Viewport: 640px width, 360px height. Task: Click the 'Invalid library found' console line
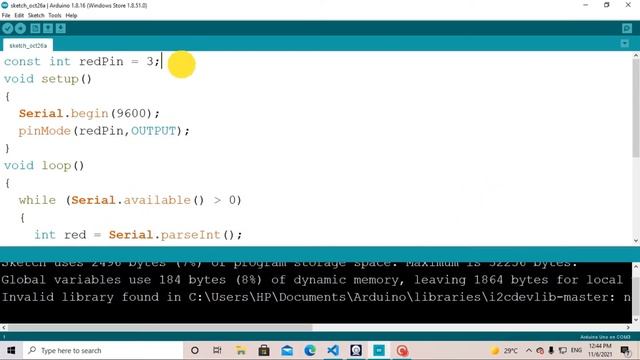tap(316, 297)
